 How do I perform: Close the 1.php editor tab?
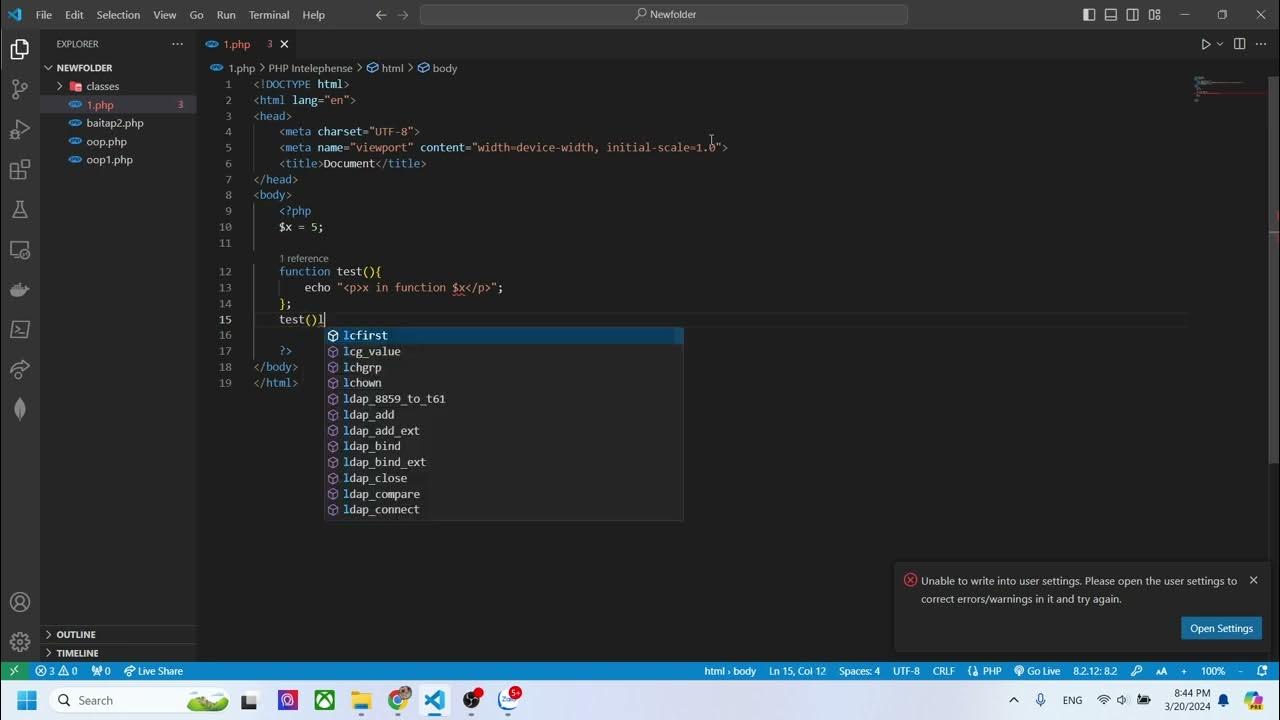284,44
